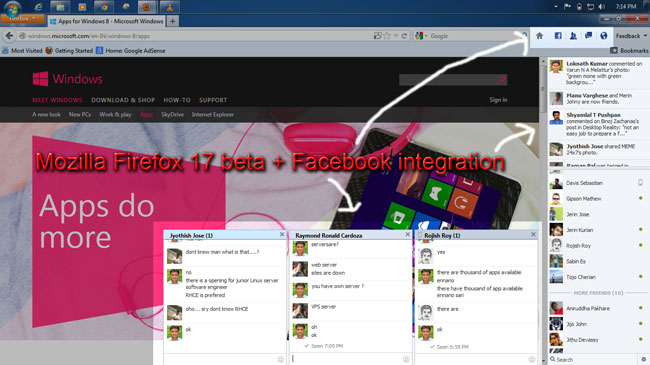Open chat with Aniruddha Pakhare
The height and width of the screenshot is (365, 650).
point(597,308)
